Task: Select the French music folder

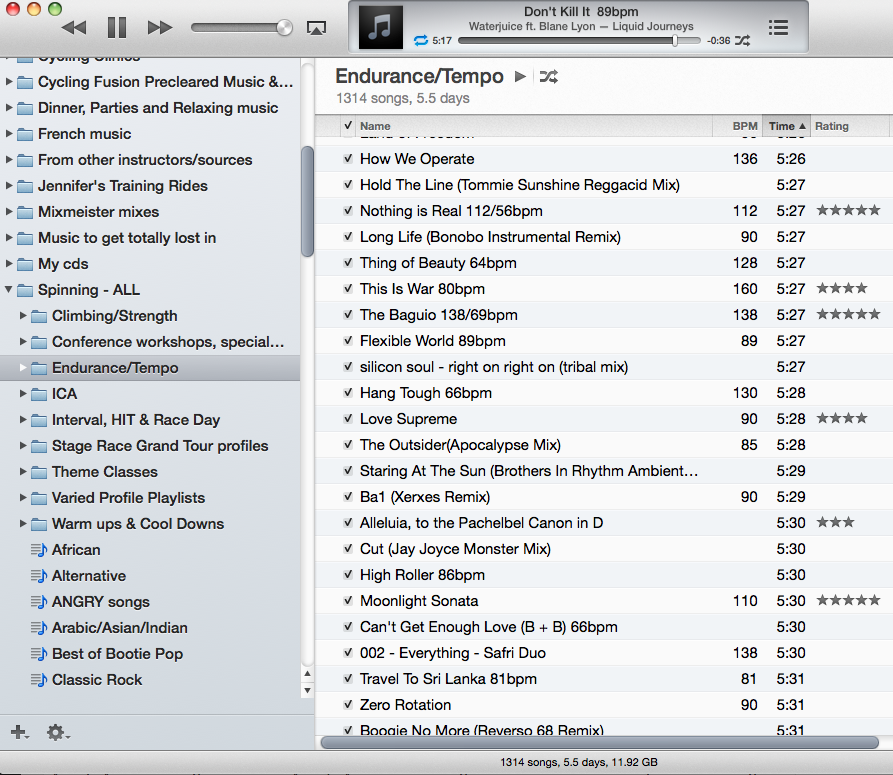Action: coord(84,134)
